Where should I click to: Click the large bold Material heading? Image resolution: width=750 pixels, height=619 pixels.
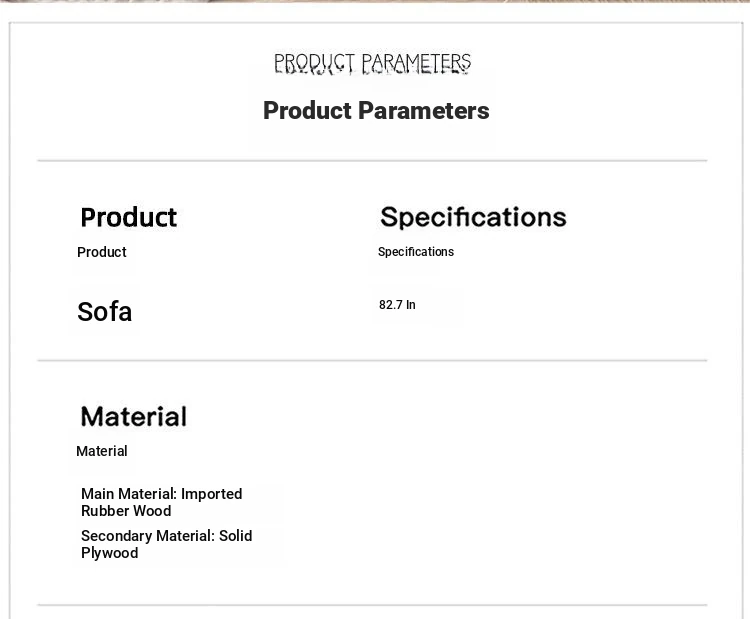tap(133, 416)
